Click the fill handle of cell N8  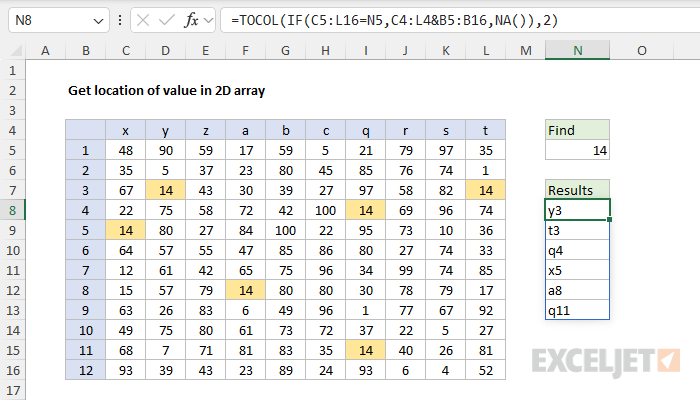[x=609, y=220]
